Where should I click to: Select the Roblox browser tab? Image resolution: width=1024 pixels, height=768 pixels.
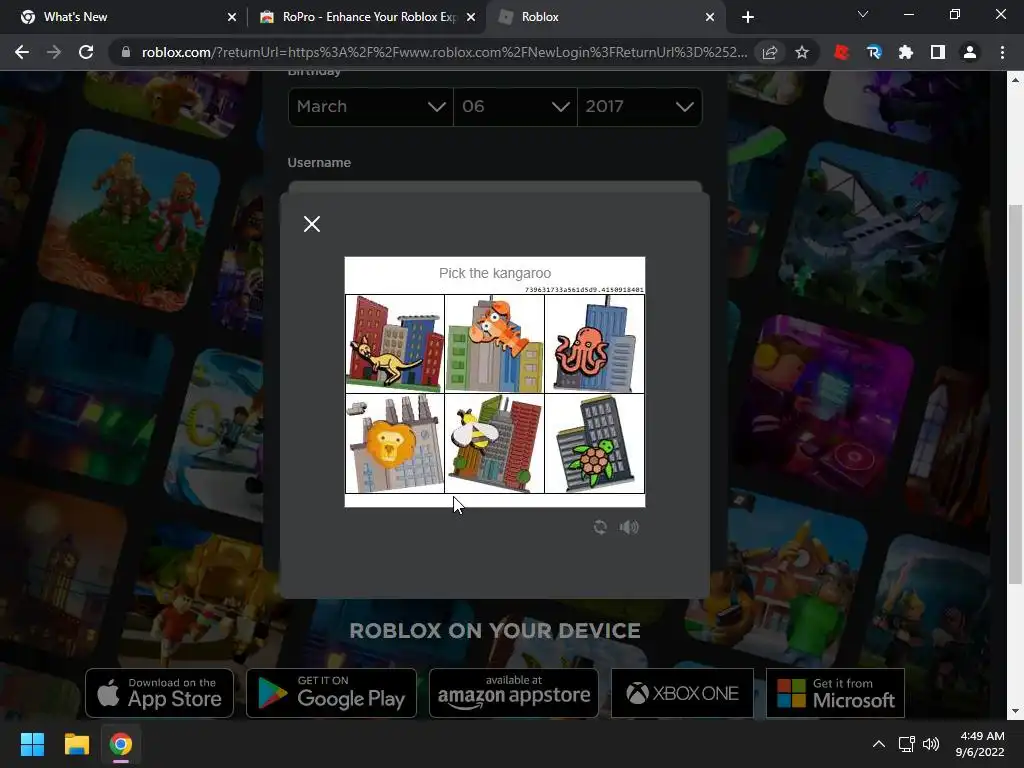[604, 17]
